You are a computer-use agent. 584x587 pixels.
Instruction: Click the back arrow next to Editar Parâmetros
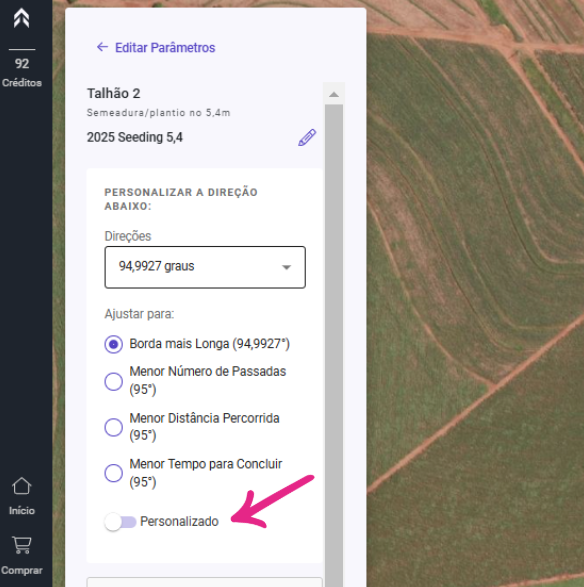coord(102,47)
